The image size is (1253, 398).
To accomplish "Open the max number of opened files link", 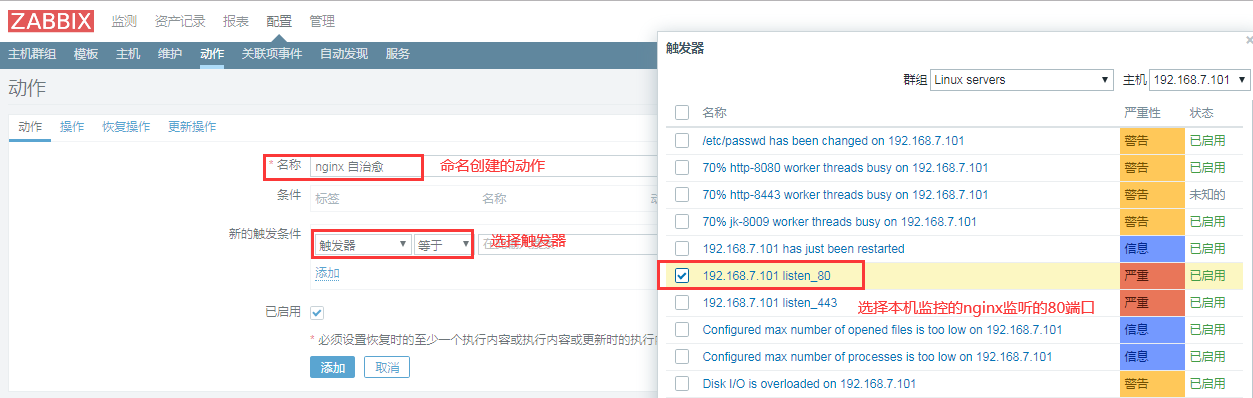I will 882,329.
